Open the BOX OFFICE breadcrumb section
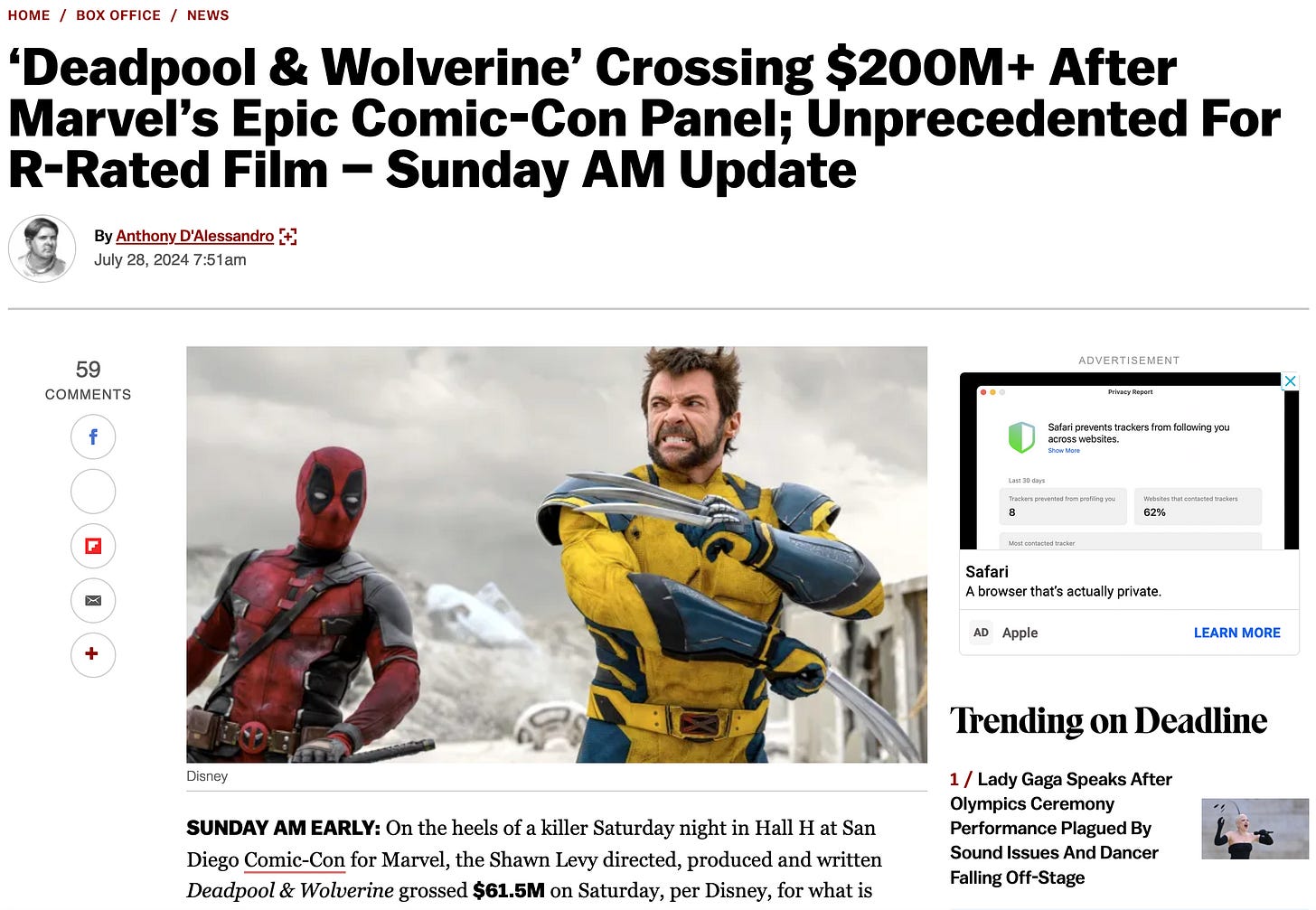 118,15
